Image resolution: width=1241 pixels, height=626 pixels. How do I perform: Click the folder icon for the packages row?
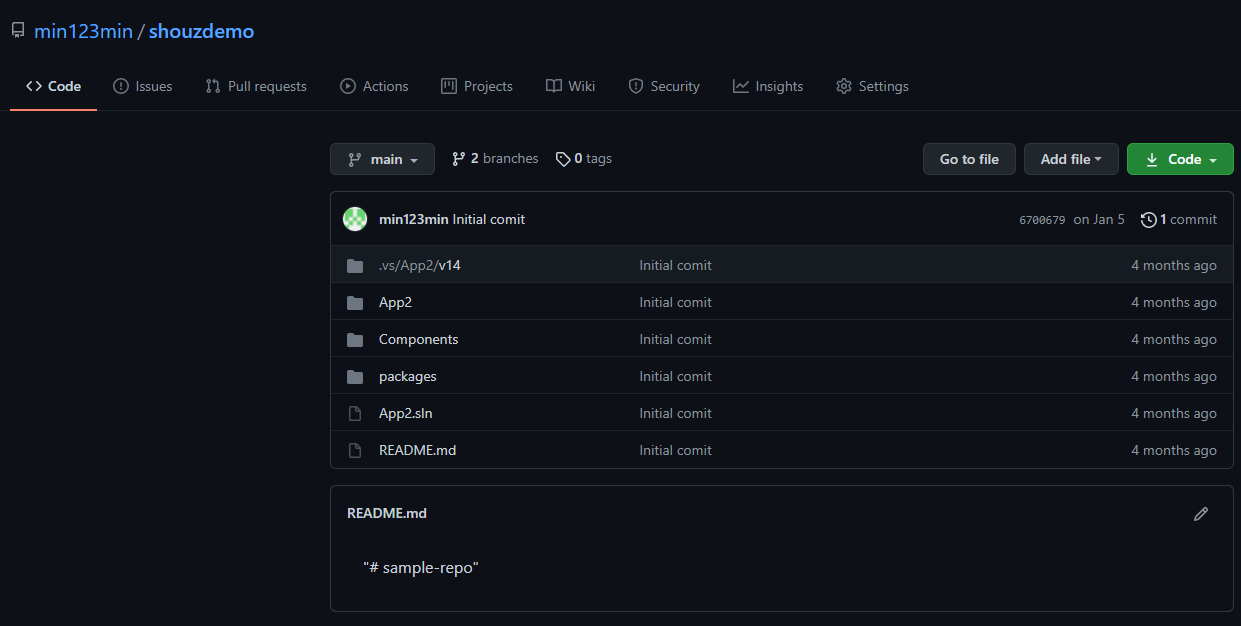click(x=355, y=377)
